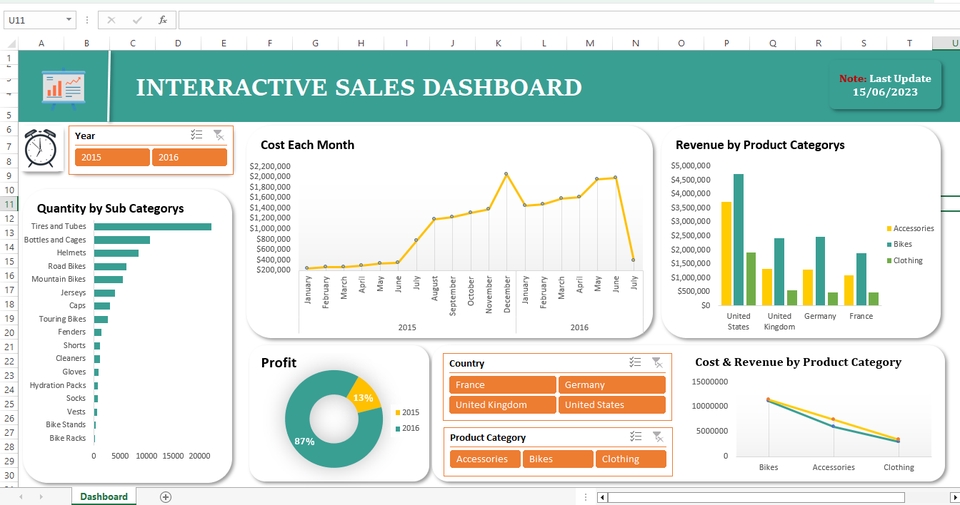Click next sheet navigation arrow
Screen dimensions: 960x505
coord(41,497)
